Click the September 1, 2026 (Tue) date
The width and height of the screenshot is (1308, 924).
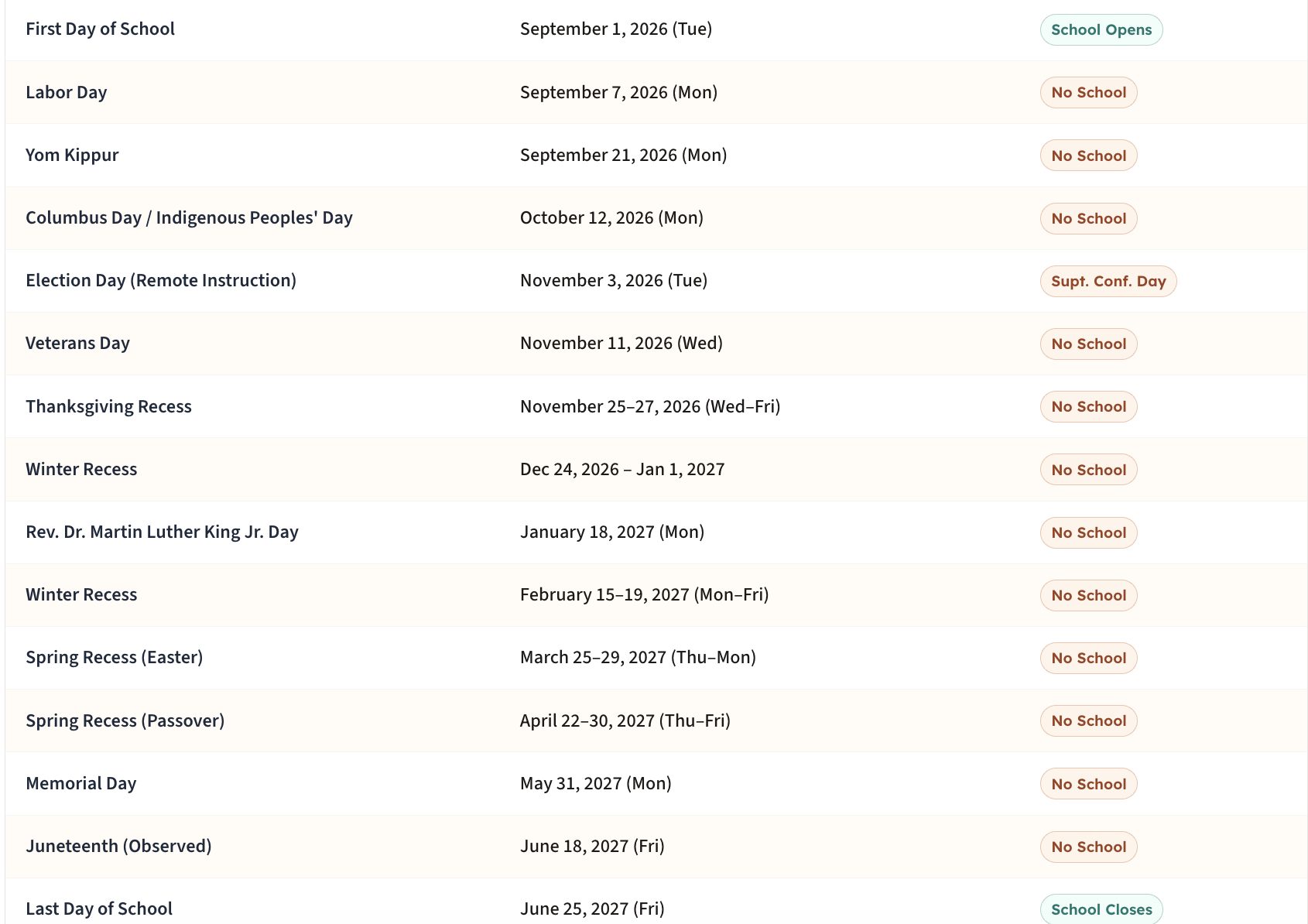pyautogui.click(x=615, y=29)
